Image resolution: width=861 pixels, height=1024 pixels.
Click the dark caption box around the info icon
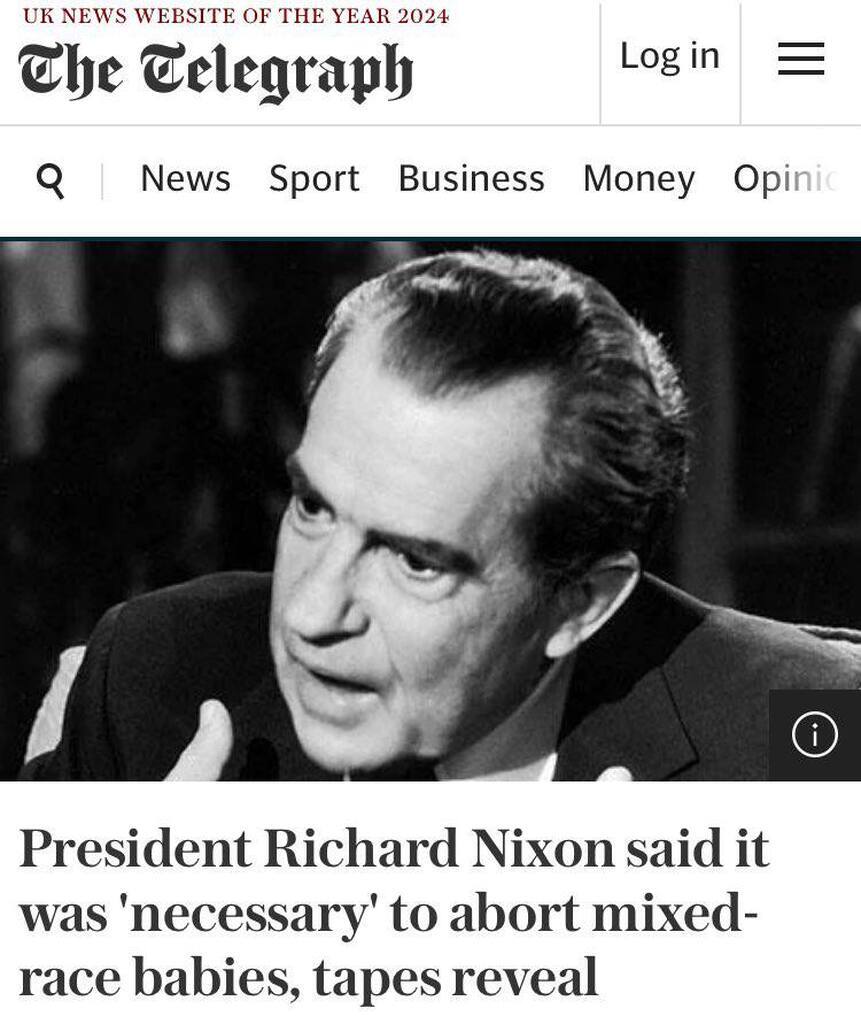815,735
